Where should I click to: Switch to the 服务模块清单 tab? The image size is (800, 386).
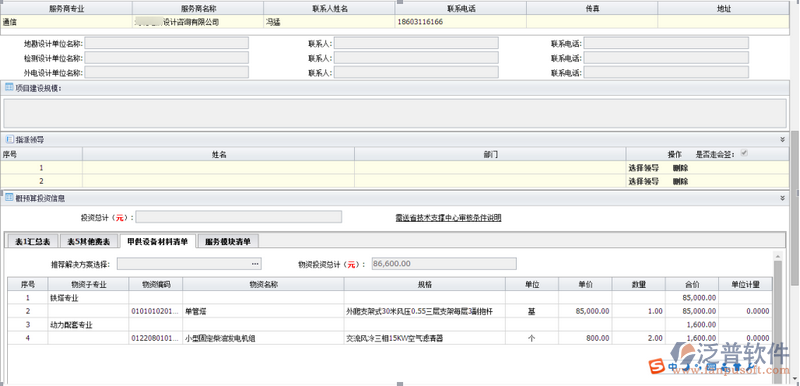tap(228, 242)
